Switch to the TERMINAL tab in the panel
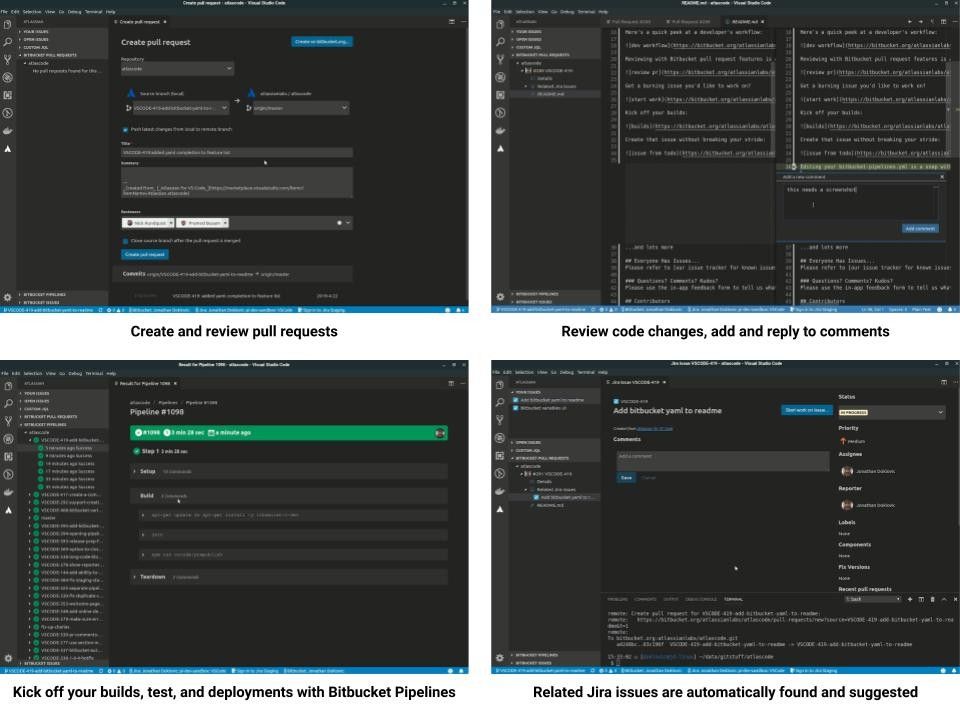Screen dimensions: 960x720 [733, 597]
